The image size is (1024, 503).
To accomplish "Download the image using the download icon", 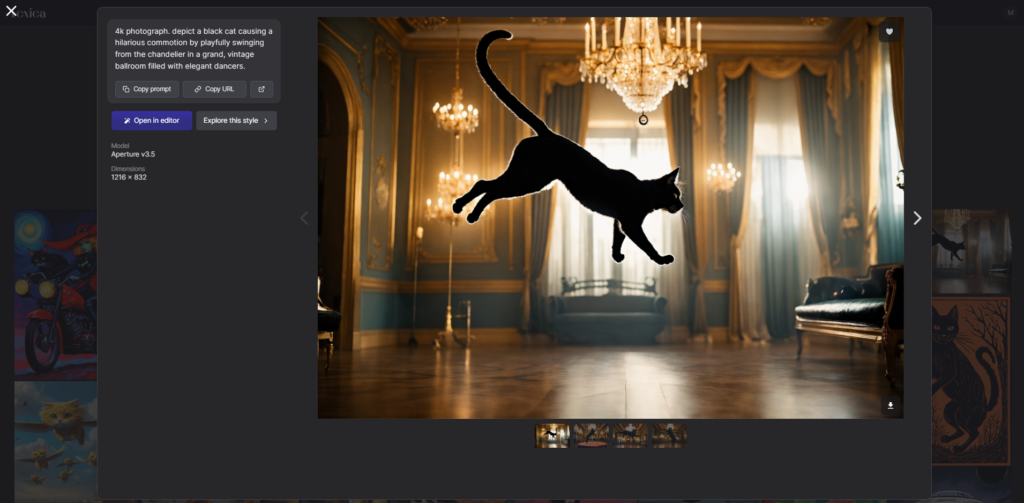I will tap(890, 406).
